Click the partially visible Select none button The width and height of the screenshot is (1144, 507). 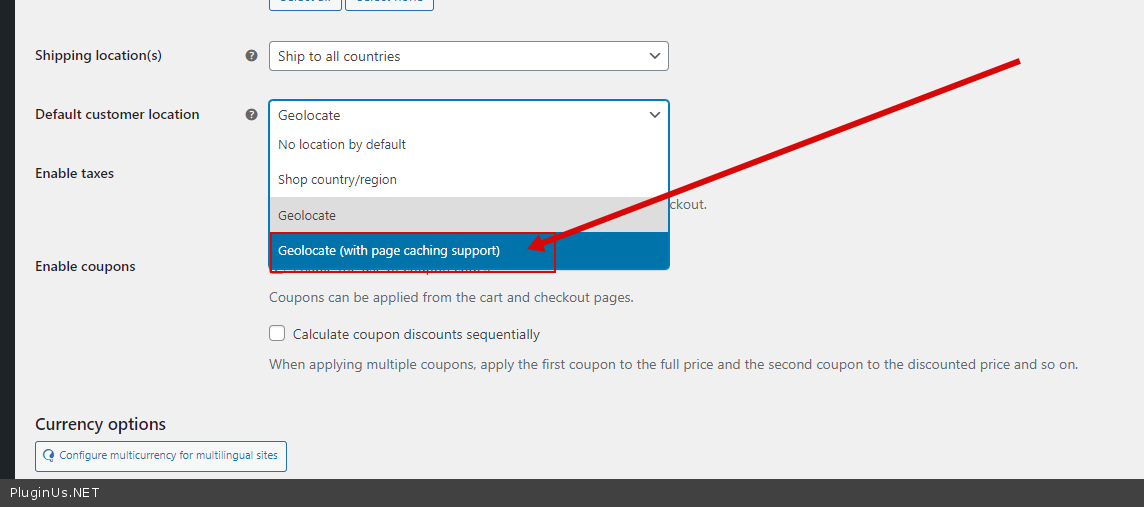389,4
